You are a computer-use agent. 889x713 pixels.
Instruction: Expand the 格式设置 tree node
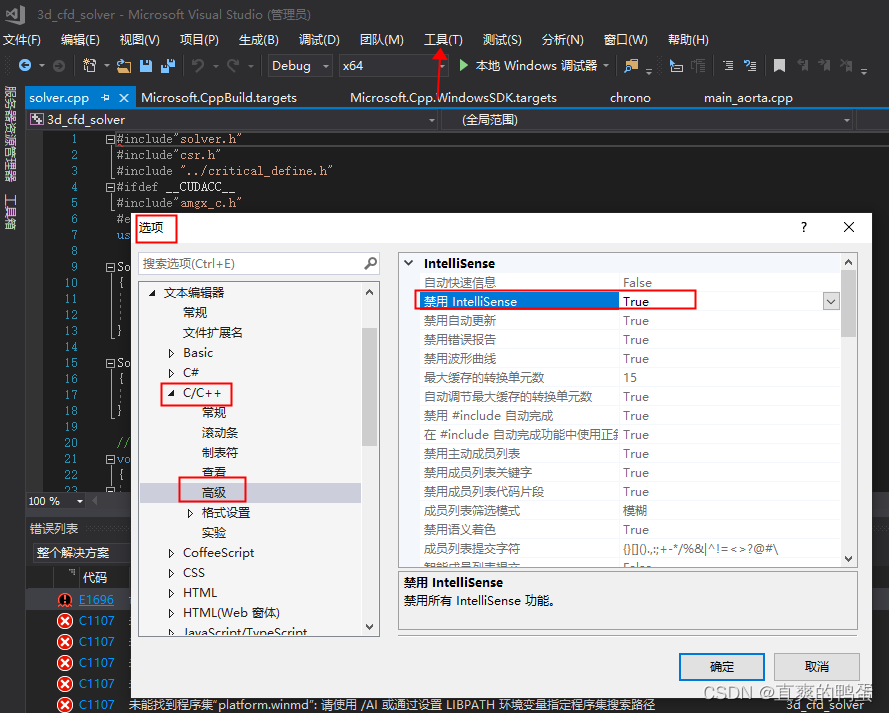point(190,513)
